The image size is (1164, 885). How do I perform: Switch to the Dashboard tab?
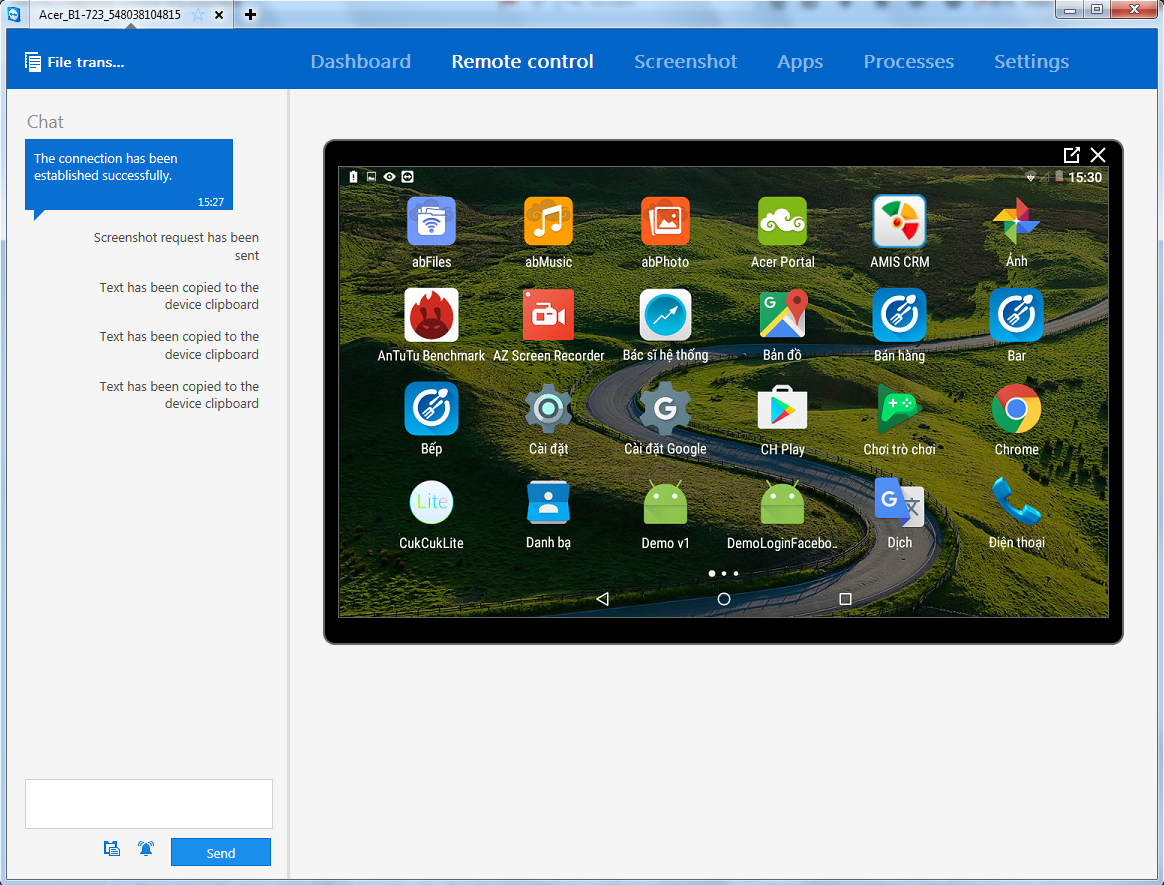[x=360, y=62]
